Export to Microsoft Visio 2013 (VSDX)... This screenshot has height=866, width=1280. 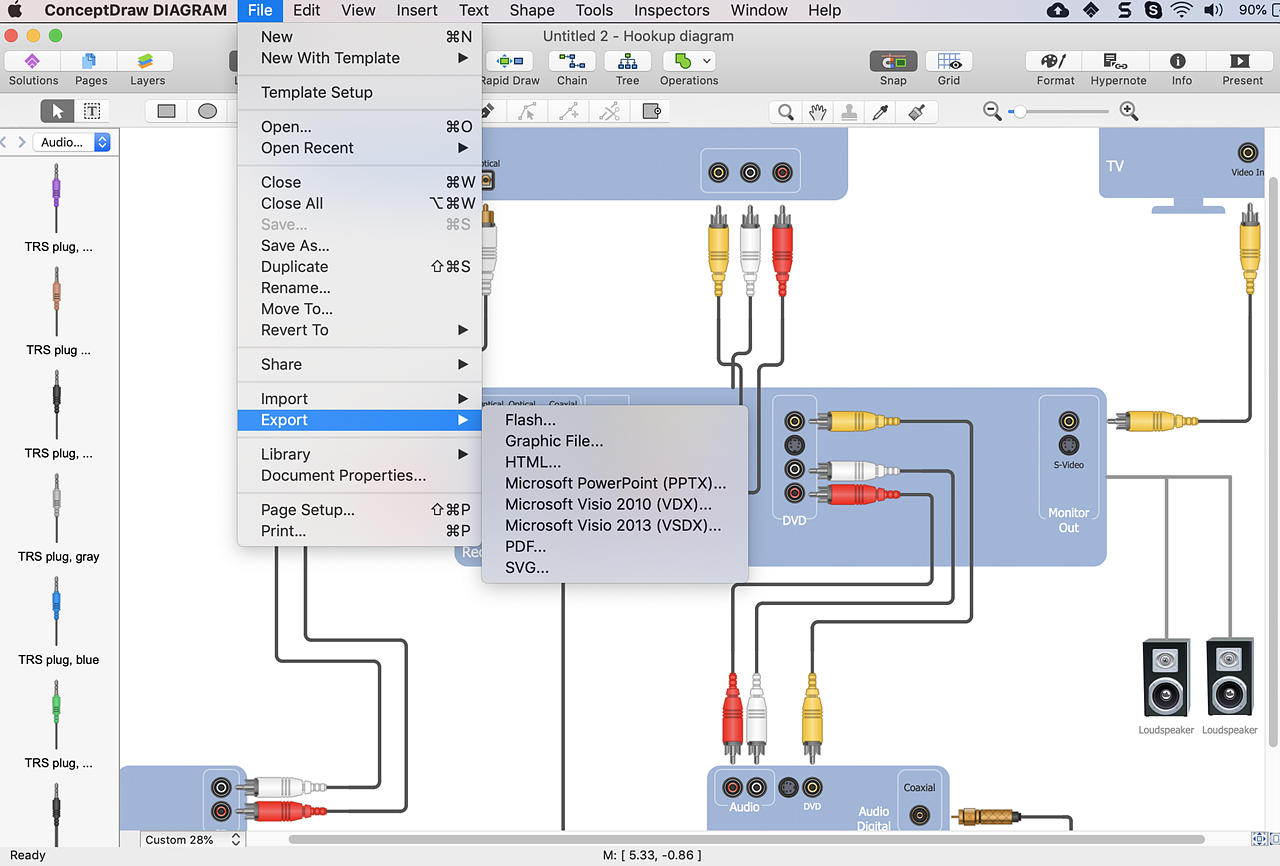pyautogui.click(x=615, y=525)
